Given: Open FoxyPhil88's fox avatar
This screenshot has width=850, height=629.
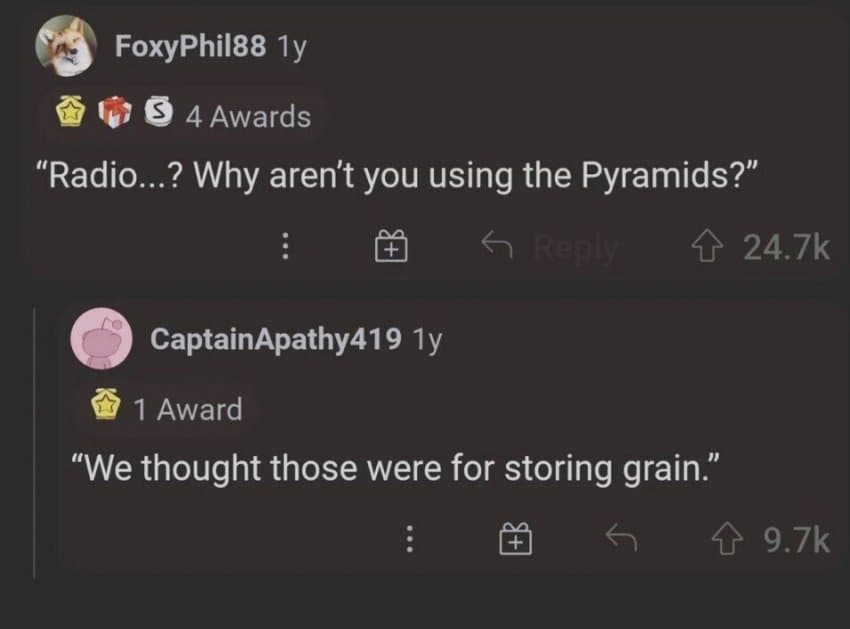Looking at the screenshot, I should 66,46.
